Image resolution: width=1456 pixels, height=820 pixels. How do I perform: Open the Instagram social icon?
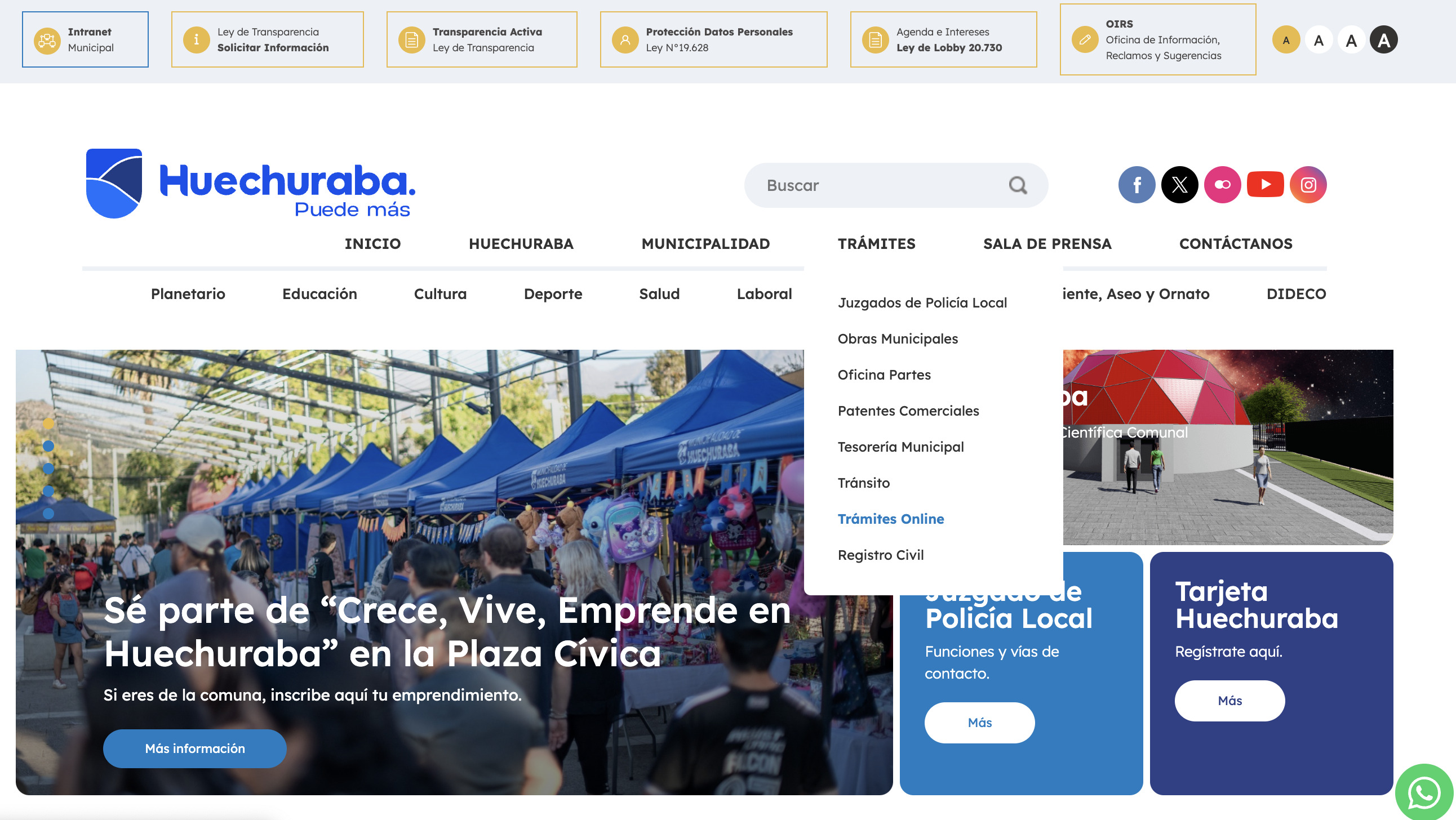tap(1308, 185)
